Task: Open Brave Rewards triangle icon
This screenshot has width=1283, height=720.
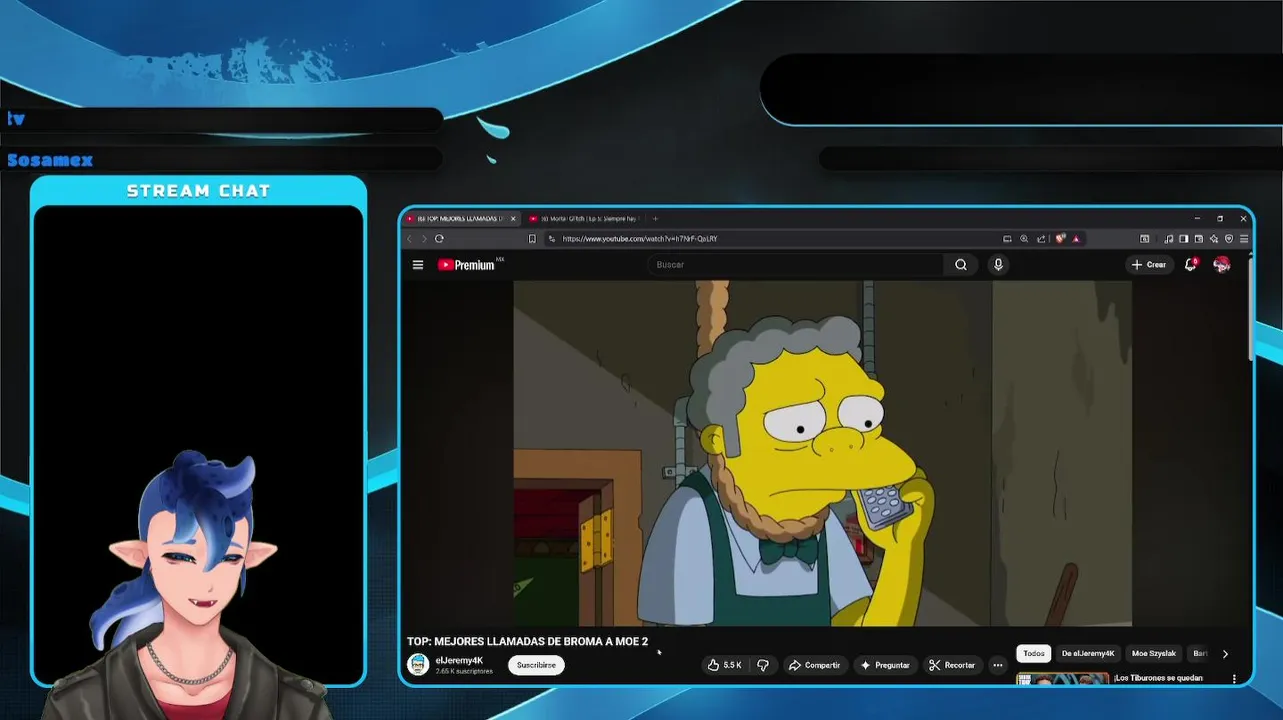Action: (x=1076, y=239)
